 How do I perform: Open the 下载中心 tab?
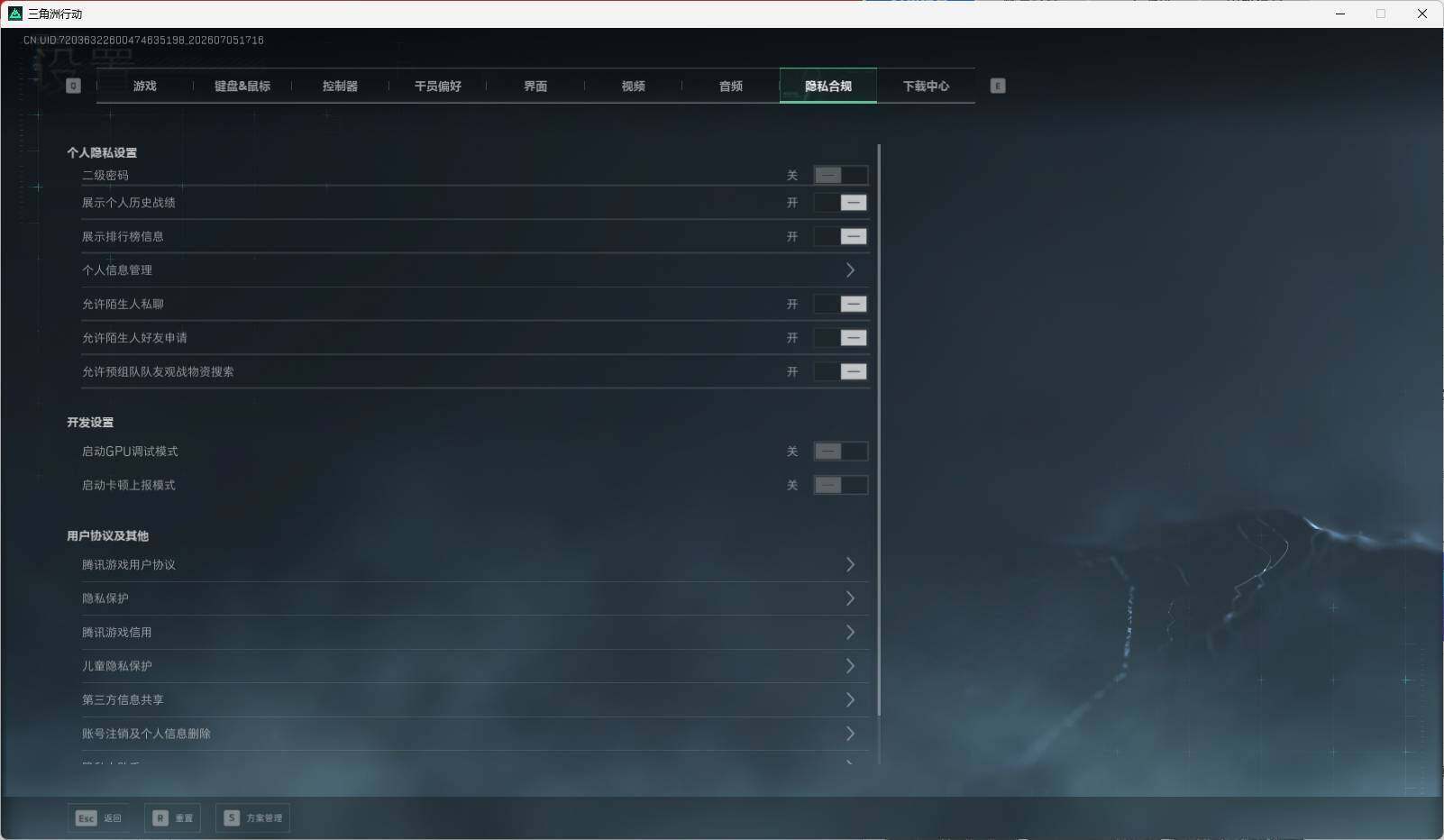click(926, 86)
